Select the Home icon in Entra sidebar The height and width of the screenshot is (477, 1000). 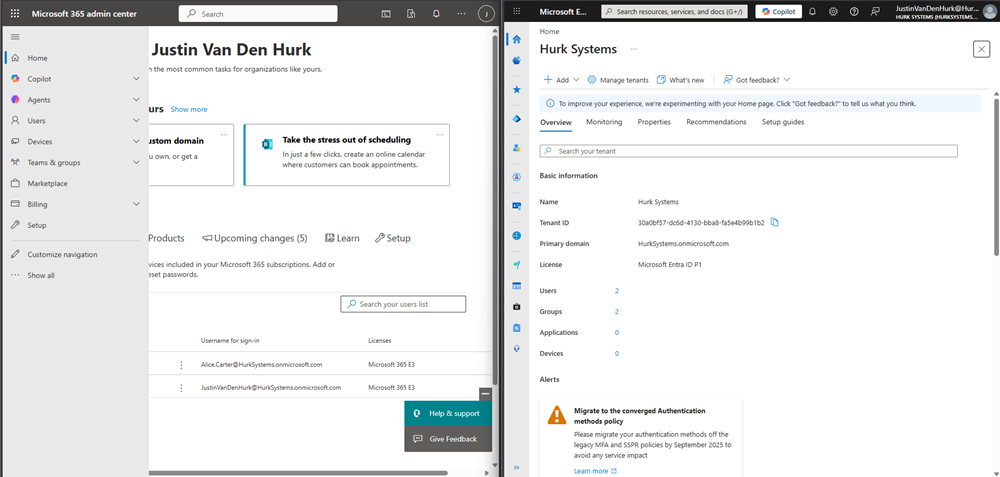coord(517,39)
